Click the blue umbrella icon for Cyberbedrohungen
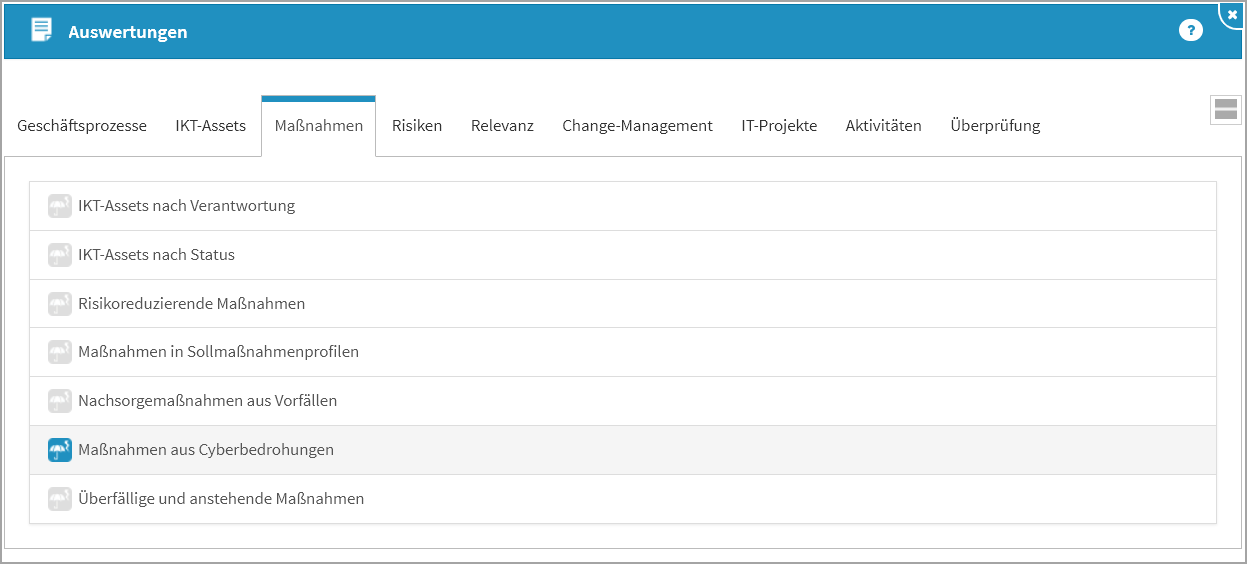 point(60,450)
